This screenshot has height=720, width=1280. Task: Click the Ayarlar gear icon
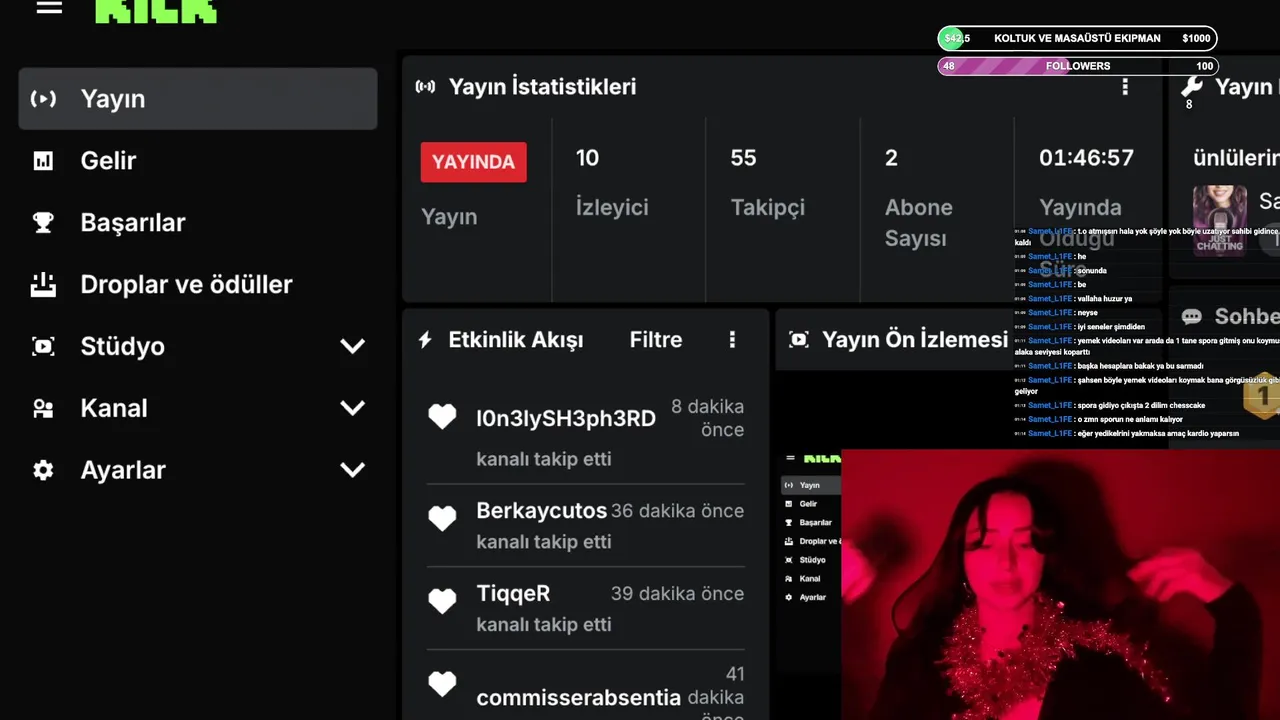click(43, 470)
